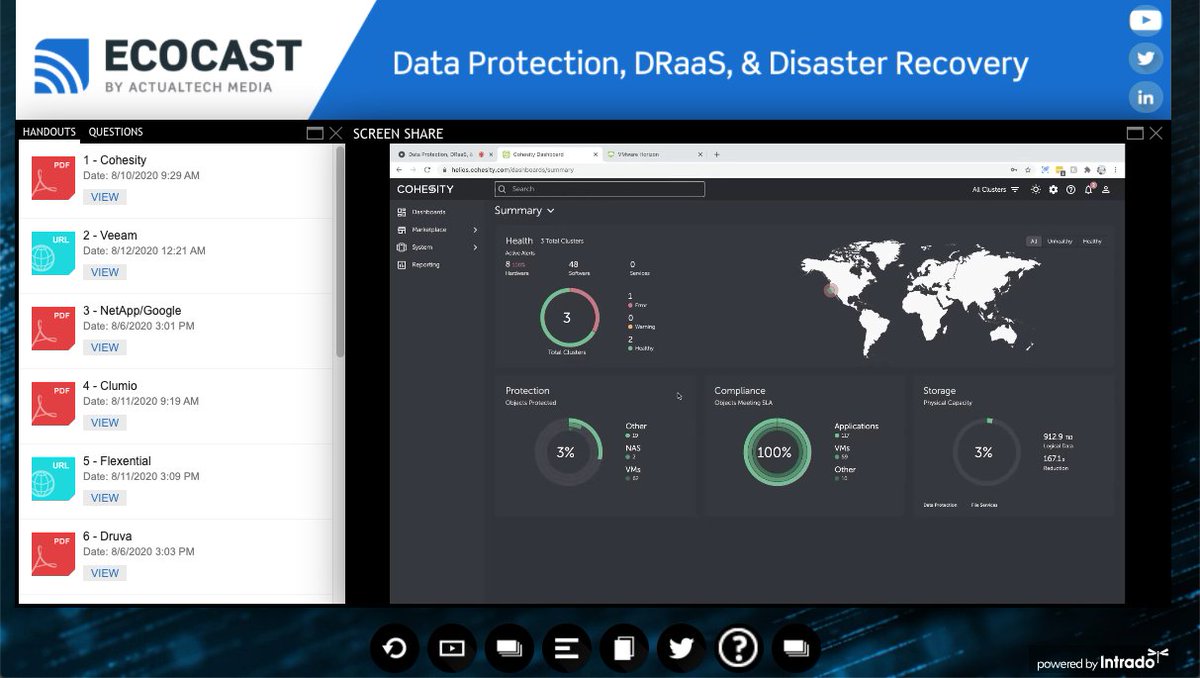1200x678 pixels.
Task: Click the Cohesity logo in dashboard header
Action: [425, 189]
